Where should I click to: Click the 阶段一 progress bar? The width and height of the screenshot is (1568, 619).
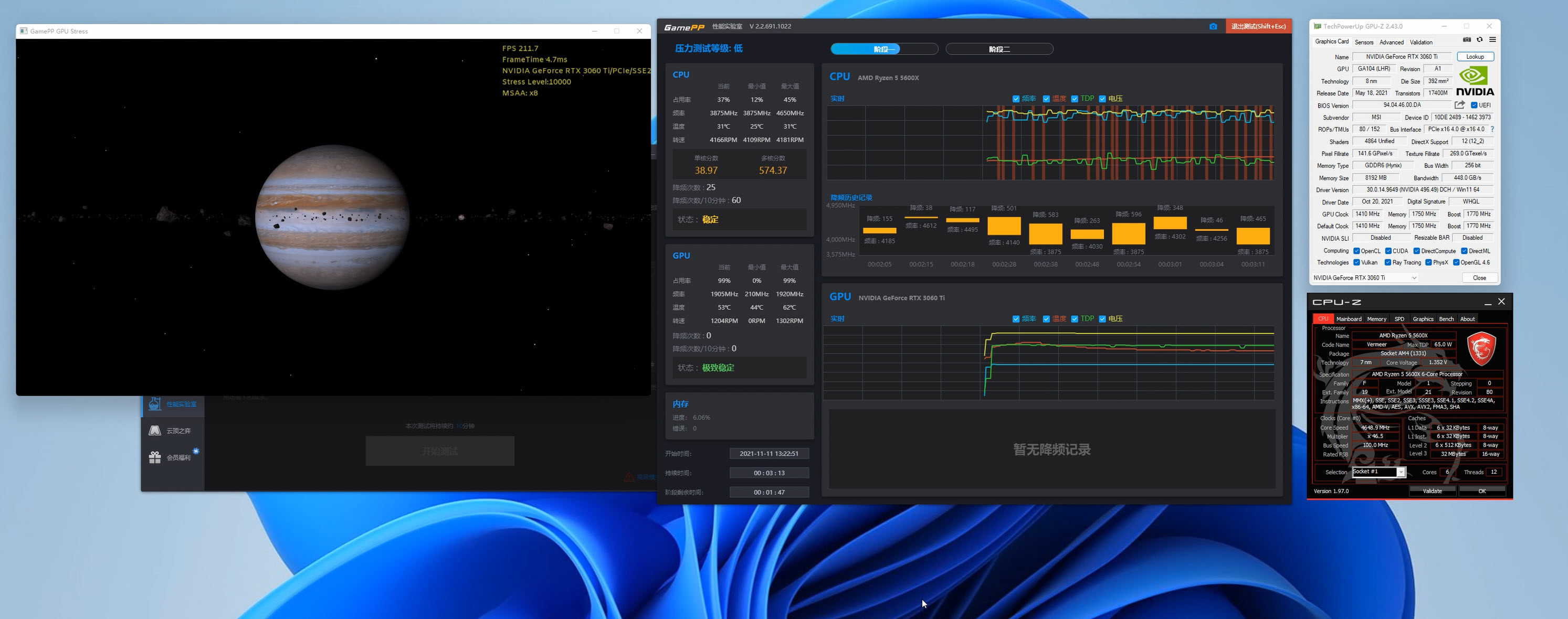[x=884, y=49]
